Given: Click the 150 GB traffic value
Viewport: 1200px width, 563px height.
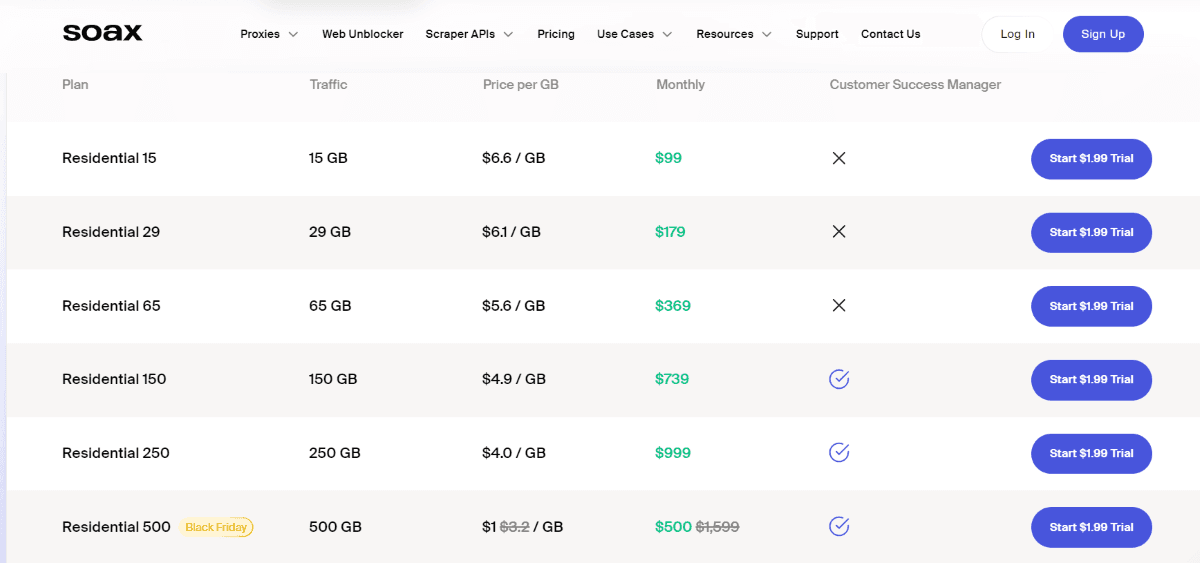Looking at the screenshot, I should pyautogui.click(x=333, y=379).
